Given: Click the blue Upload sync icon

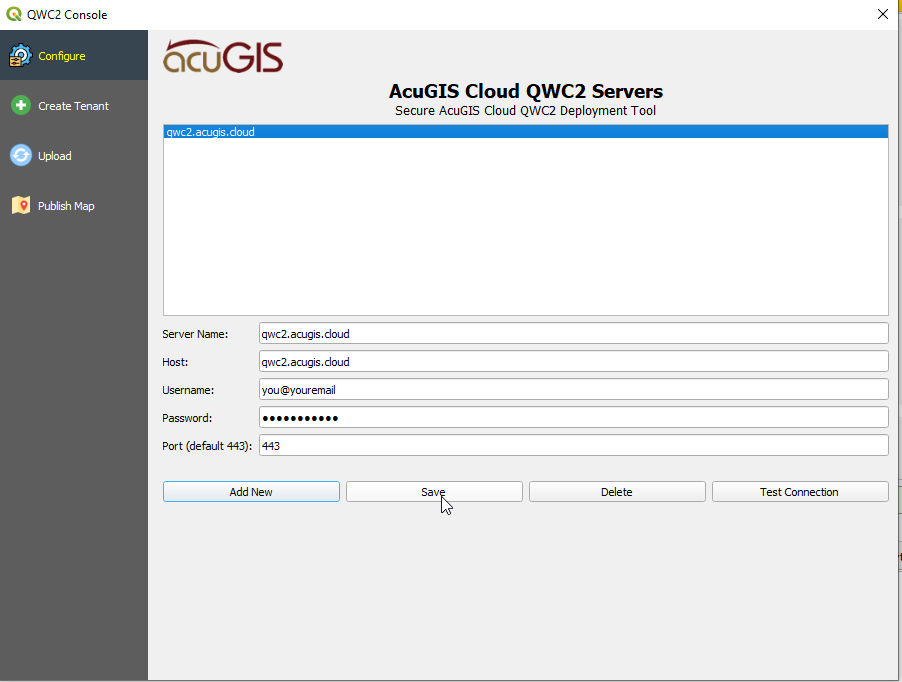Looking at the screenshot, I should point(20,156).
